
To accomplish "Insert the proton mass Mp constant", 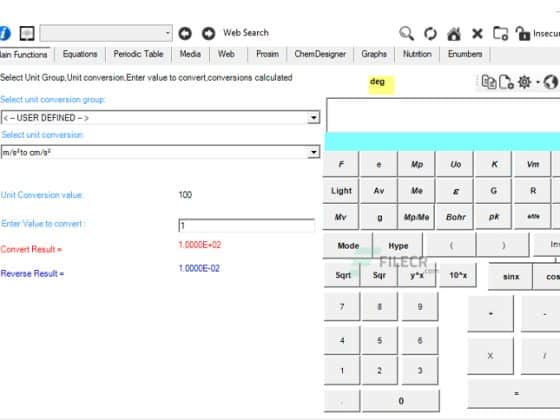I will 417,164.
